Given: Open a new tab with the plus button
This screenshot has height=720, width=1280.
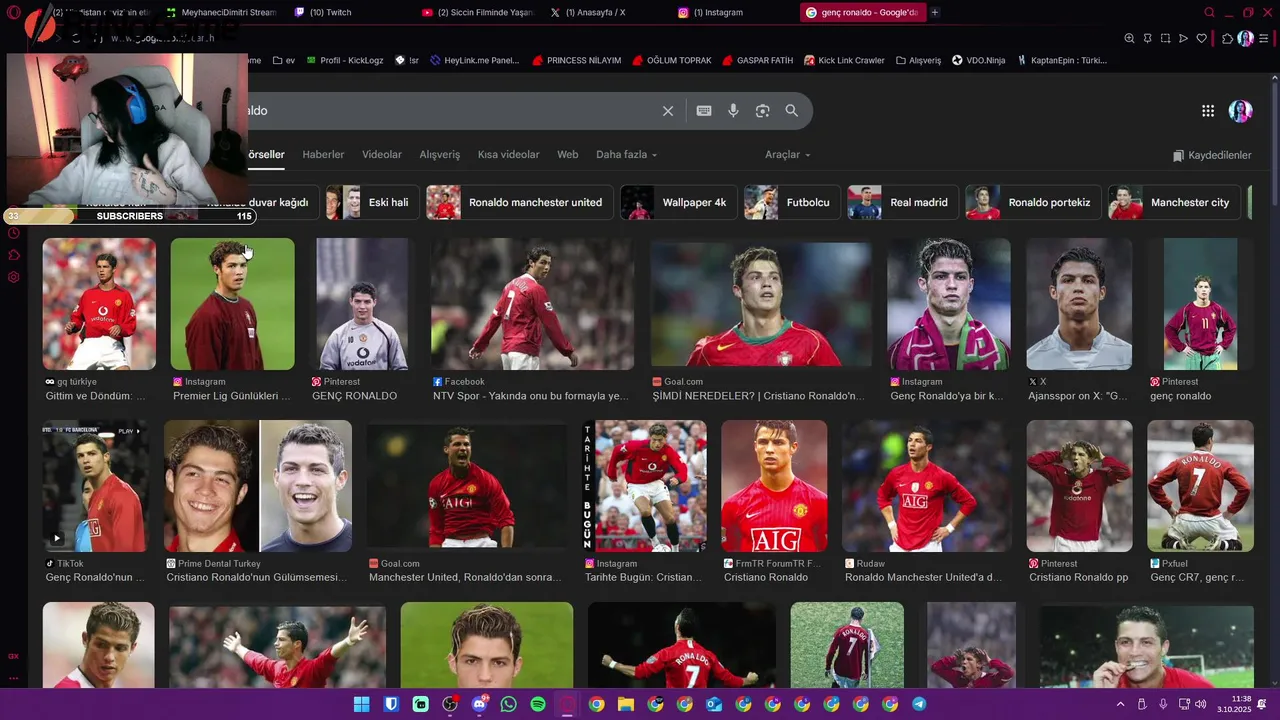Looking at the screenshot, I should pyautogui.click(x=935, y=13).
